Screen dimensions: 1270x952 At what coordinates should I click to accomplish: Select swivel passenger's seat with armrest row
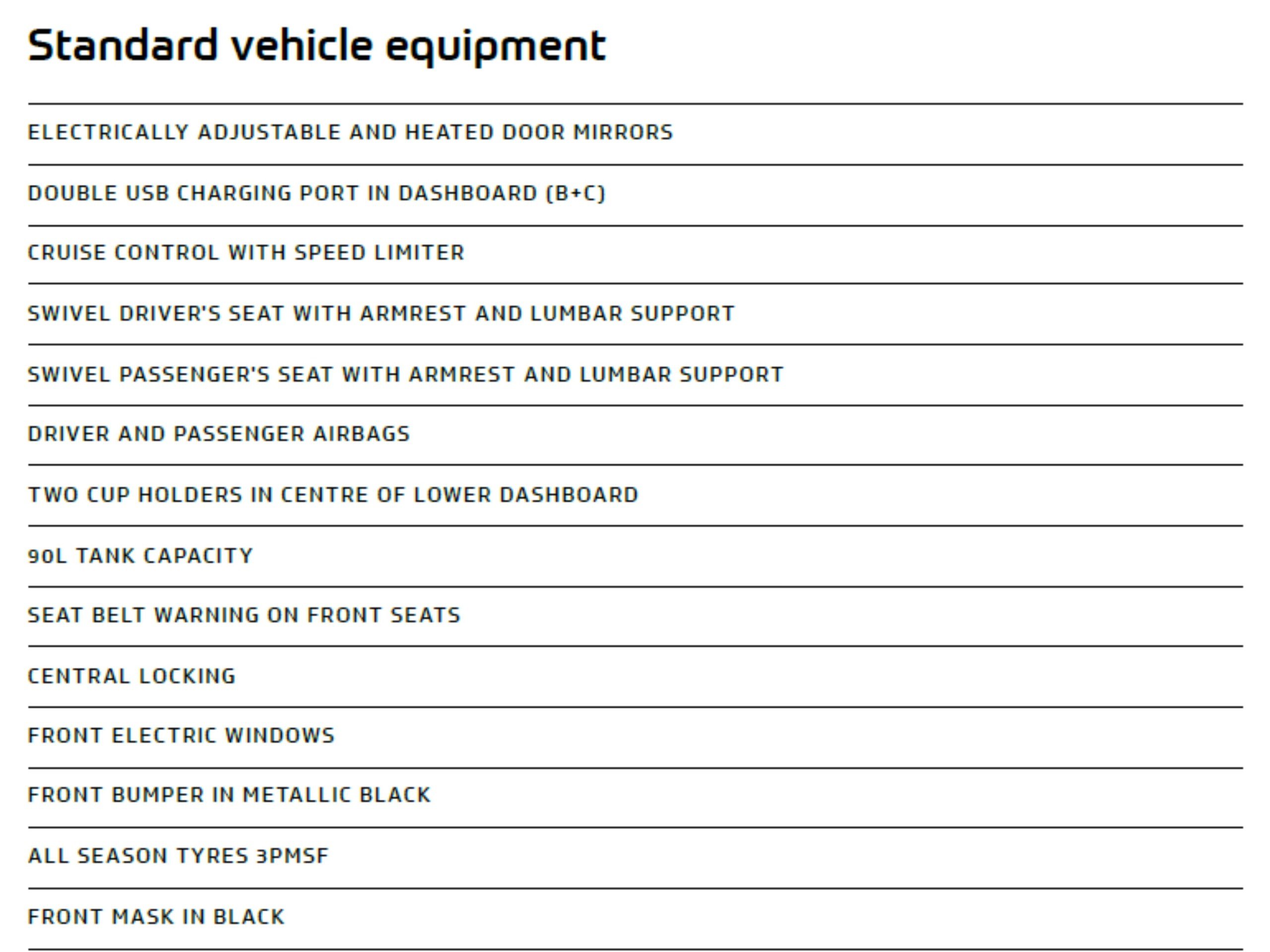pyautogui.click(x=635, y=375)
